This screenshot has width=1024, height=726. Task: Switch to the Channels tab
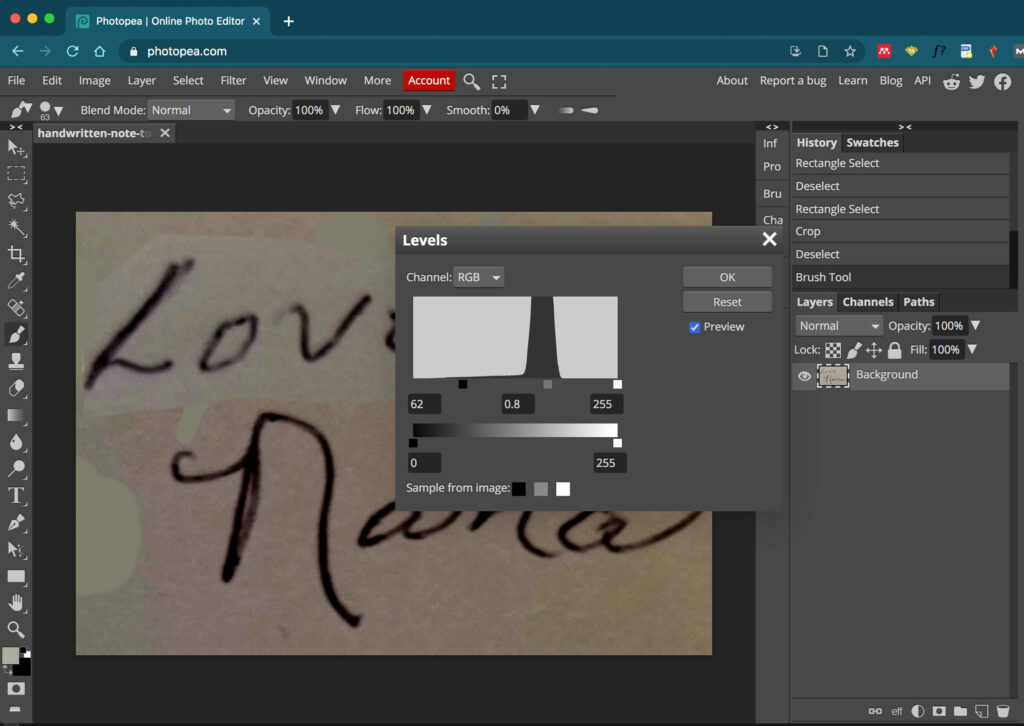(868, 301)
